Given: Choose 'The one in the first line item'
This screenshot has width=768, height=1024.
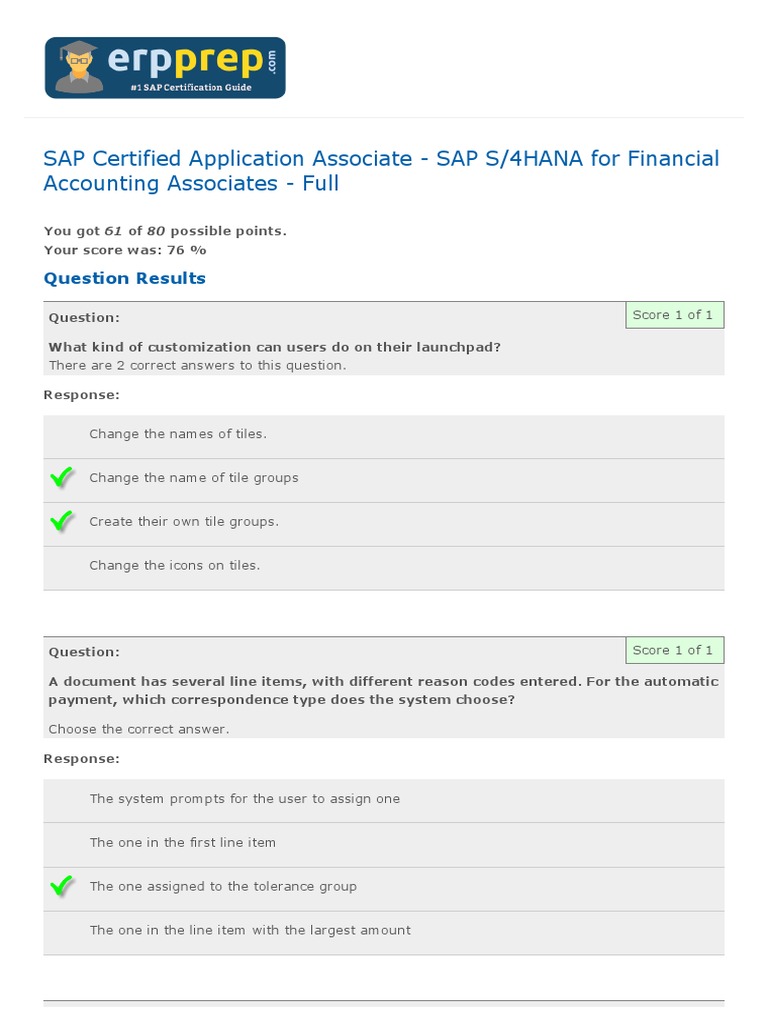Looking at the screenshot, I should (183, 843).
